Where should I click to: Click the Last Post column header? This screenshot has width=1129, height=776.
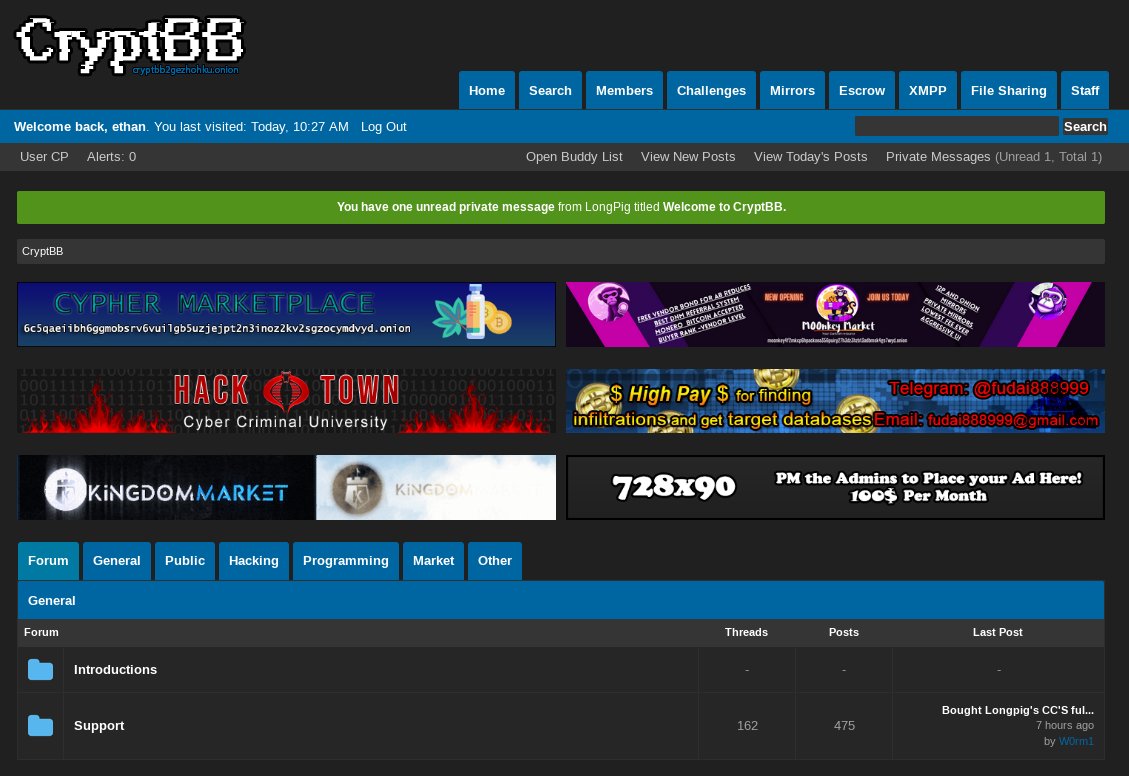pyautogui.click(x=997, y=632)
